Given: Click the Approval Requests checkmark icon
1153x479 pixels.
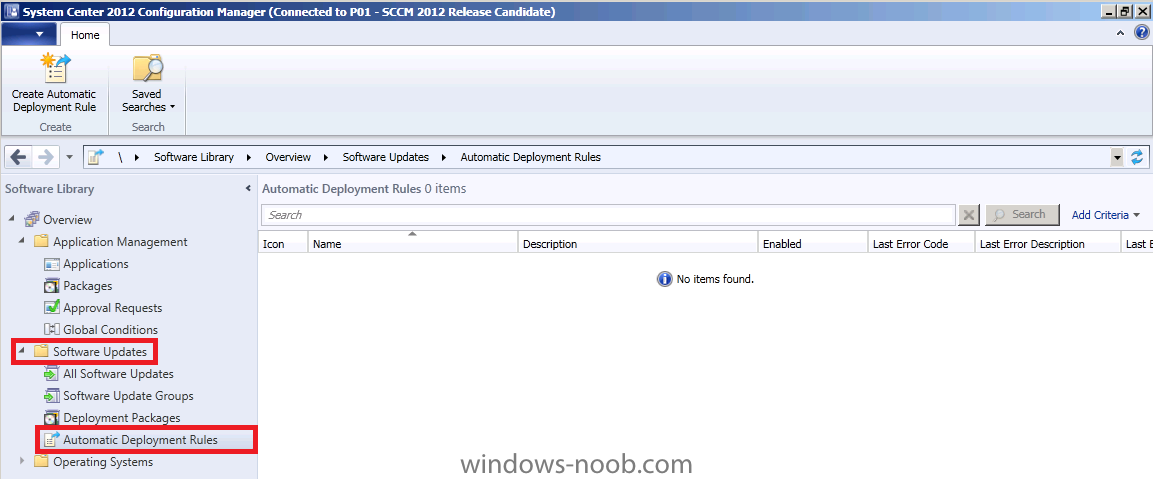Looking at the screenshot, I should (51, 308).
